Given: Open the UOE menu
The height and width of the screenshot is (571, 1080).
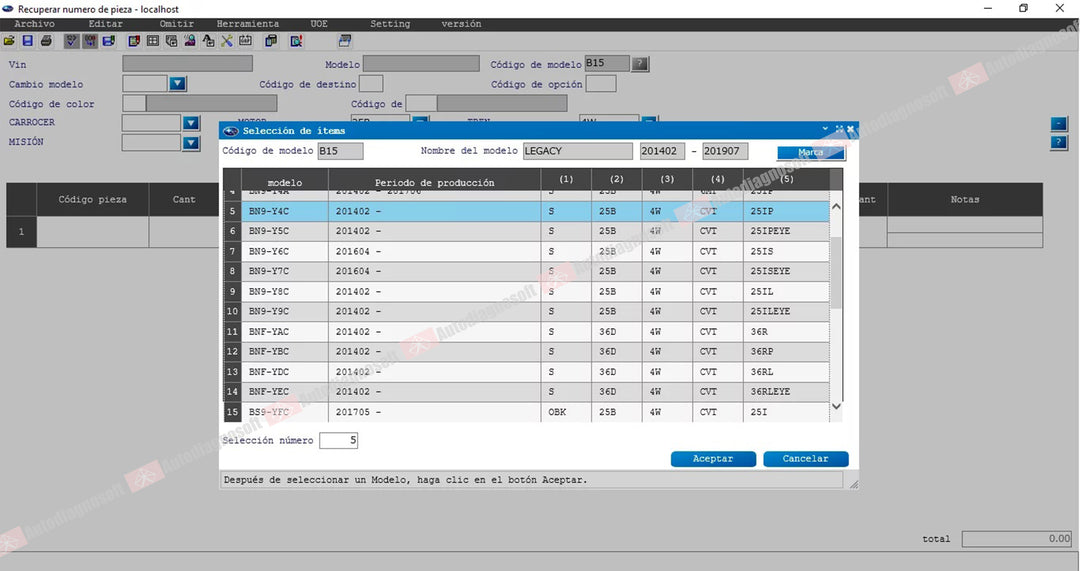Looking at the screenshot, I should (319, 23).
